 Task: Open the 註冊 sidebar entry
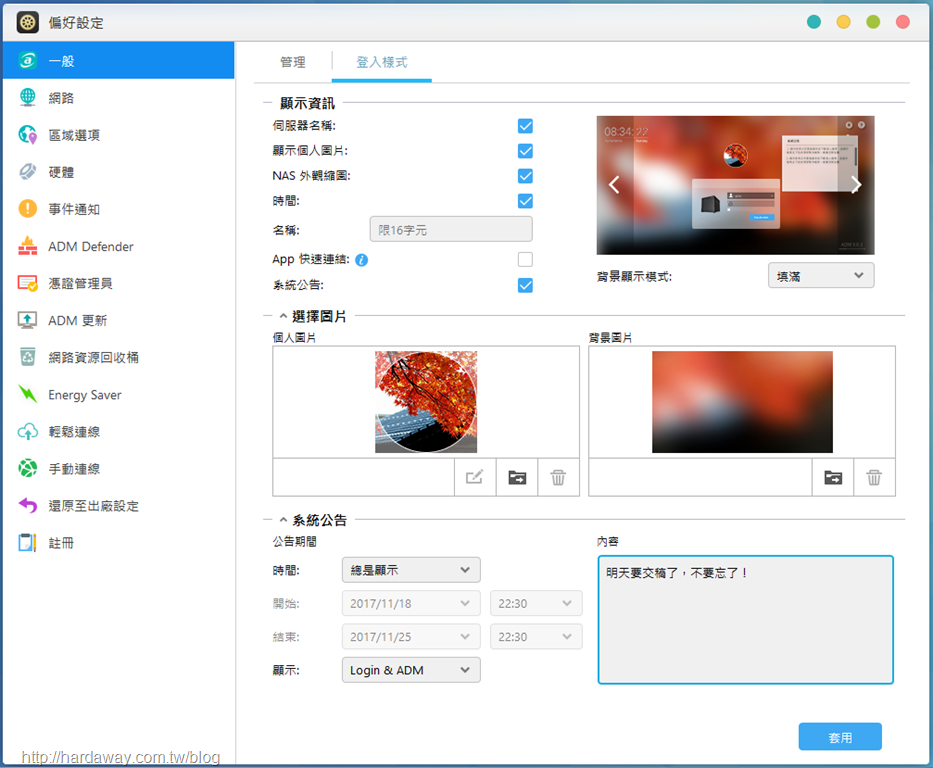tap(118, 543)
